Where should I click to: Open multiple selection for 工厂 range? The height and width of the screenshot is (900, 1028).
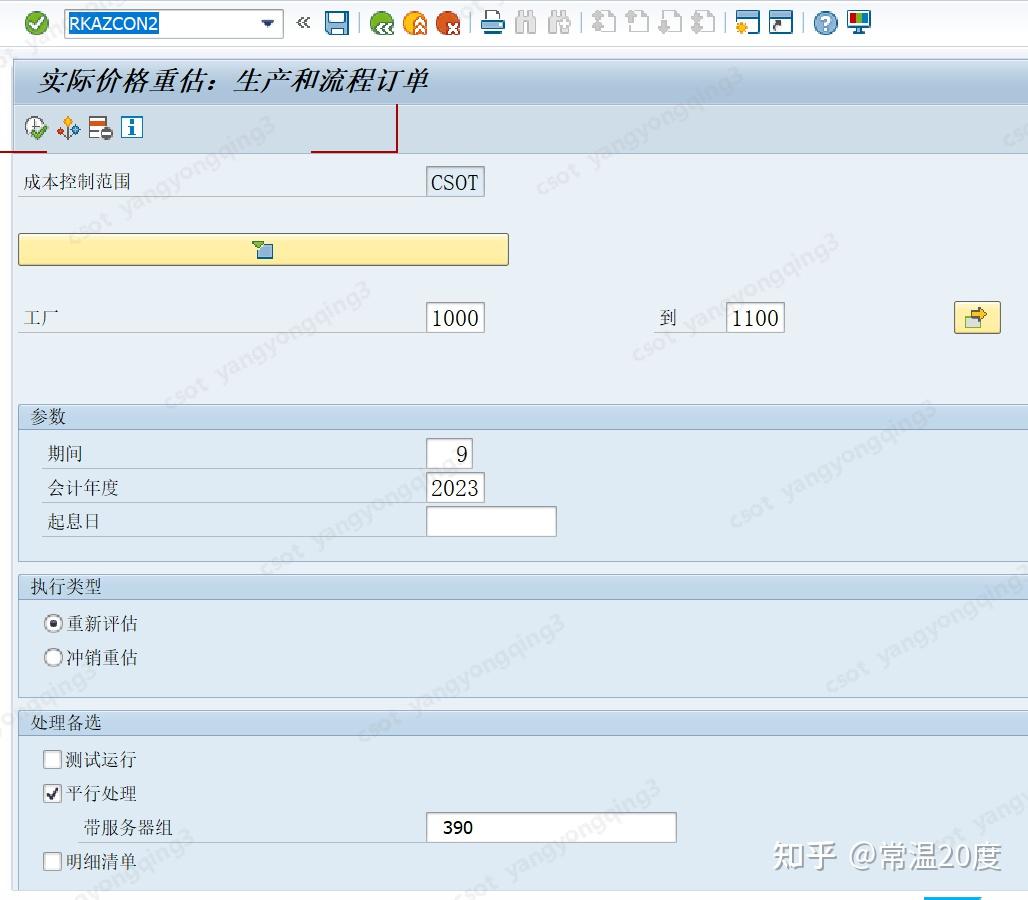click(977, 317)
